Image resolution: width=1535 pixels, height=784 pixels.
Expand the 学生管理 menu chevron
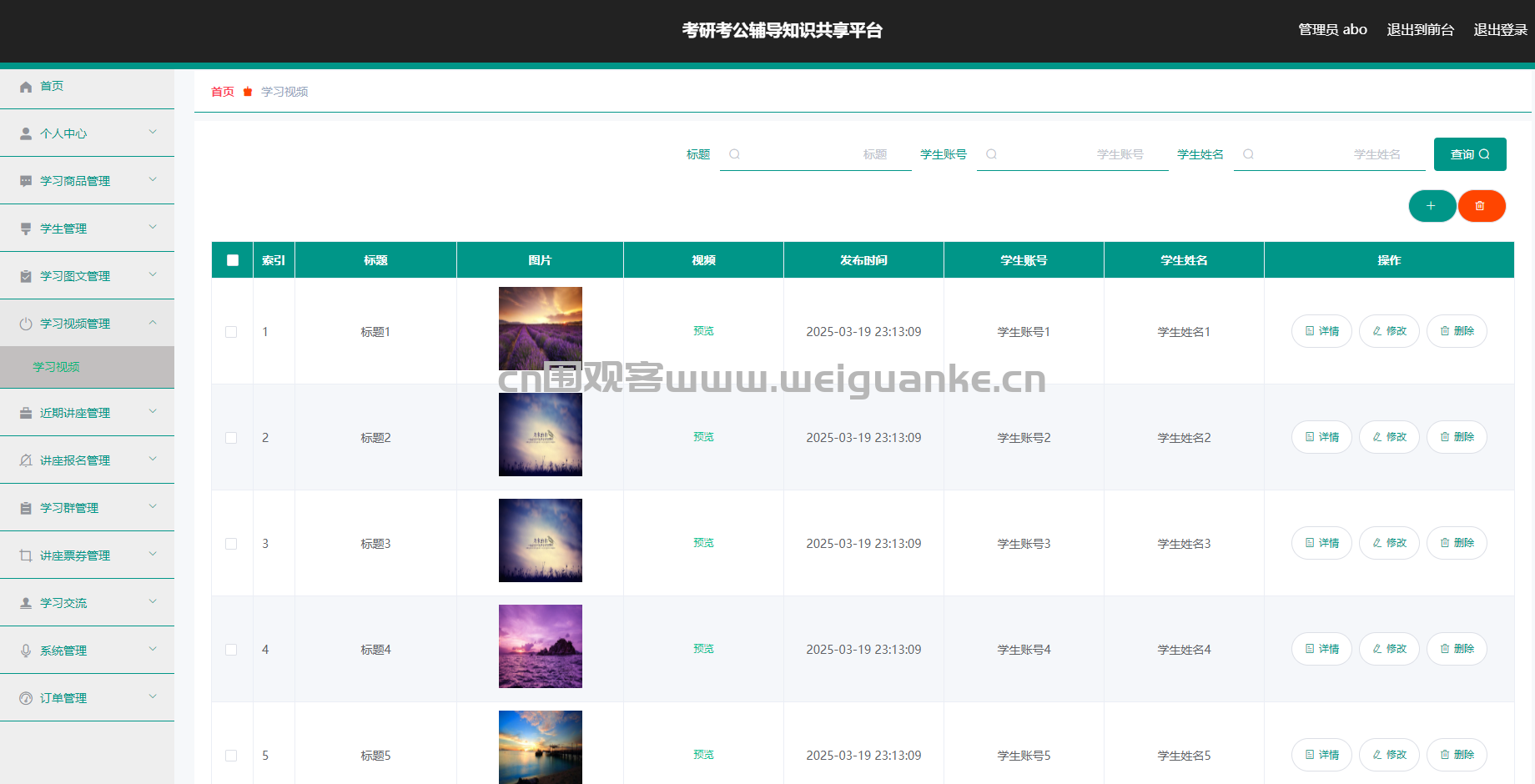(153, 227)
